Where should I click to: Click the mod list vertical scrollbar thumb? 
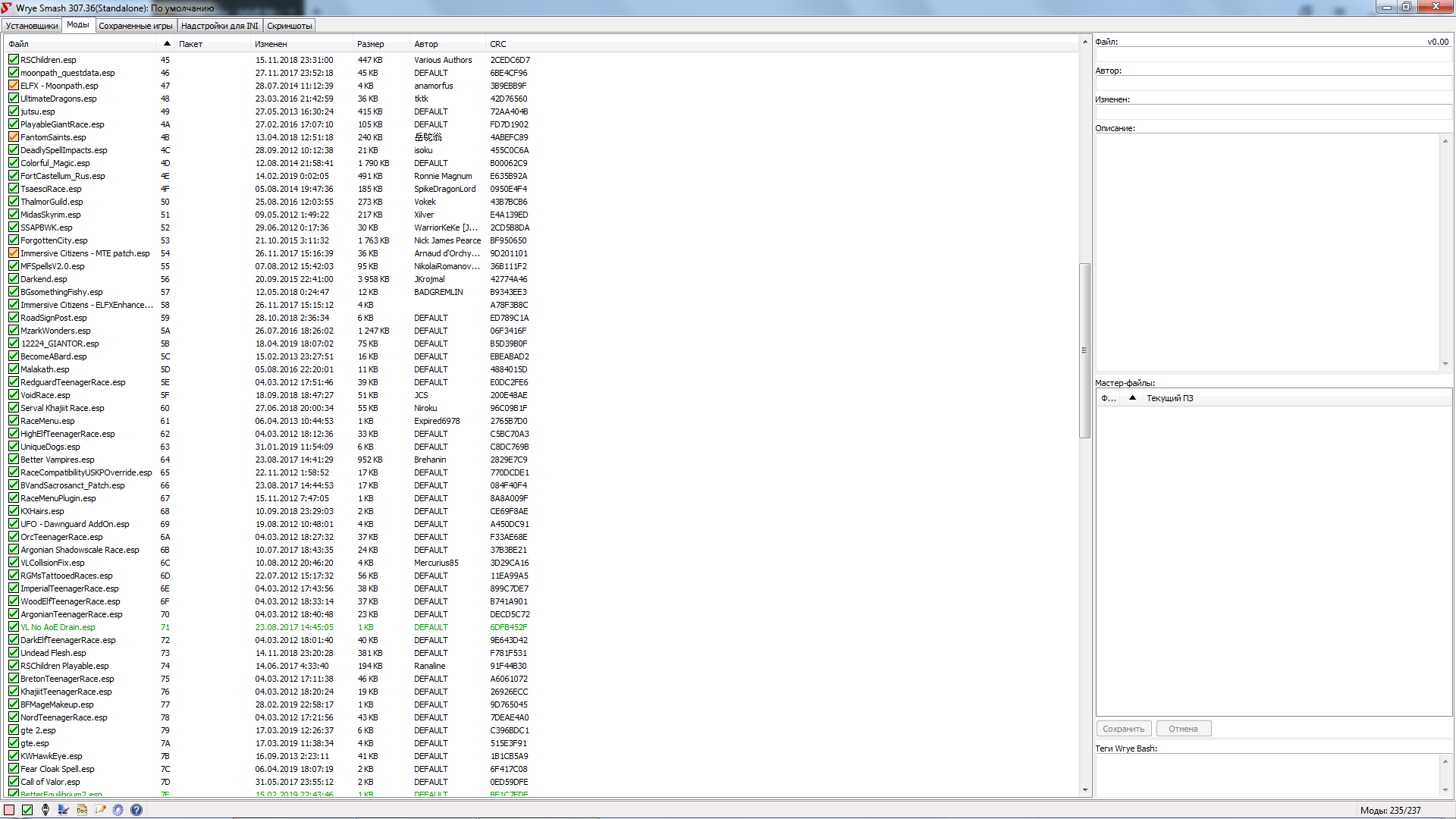(1084, 350)
